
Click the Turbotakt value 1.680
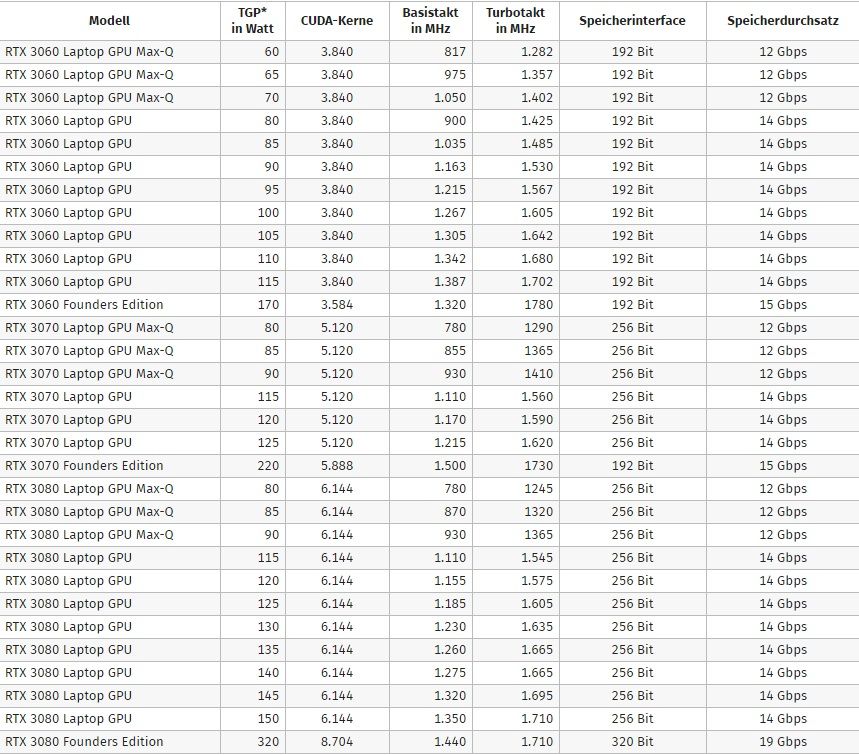point(537,259)
